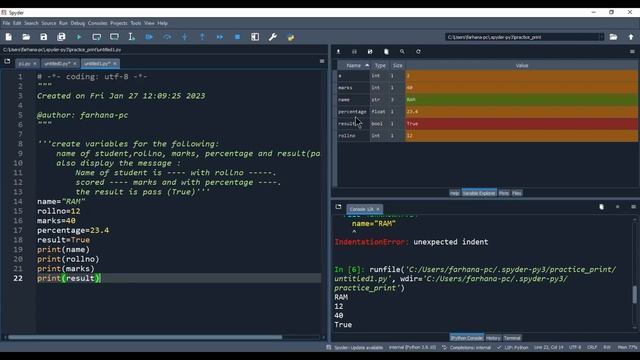The height and width of the screenshot is (360, 640).
Task: Step into function debug icon
Action: click(184, 37)
